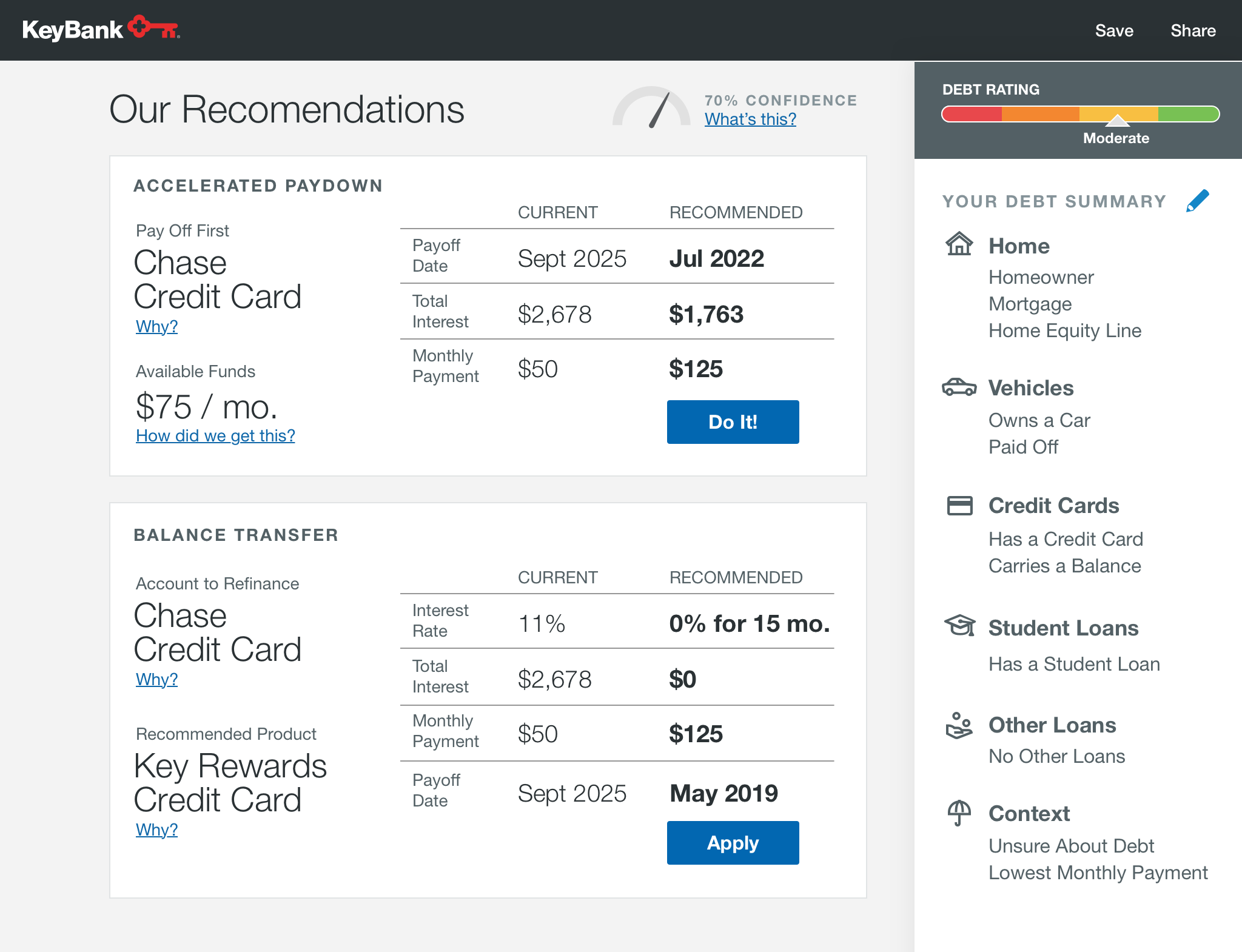Screen dimensions: 1242x952
Task: Click the KeyBank logo
Action: 101,28
